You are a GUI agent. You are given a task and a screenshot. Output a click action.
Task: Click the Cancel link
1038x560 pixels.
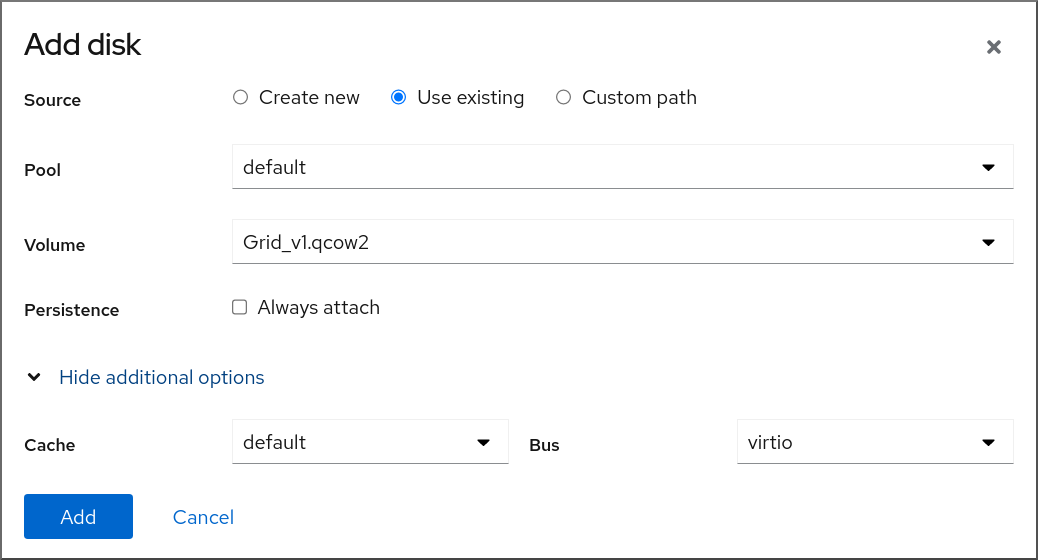pyautogui.click(x=203, y=517)
